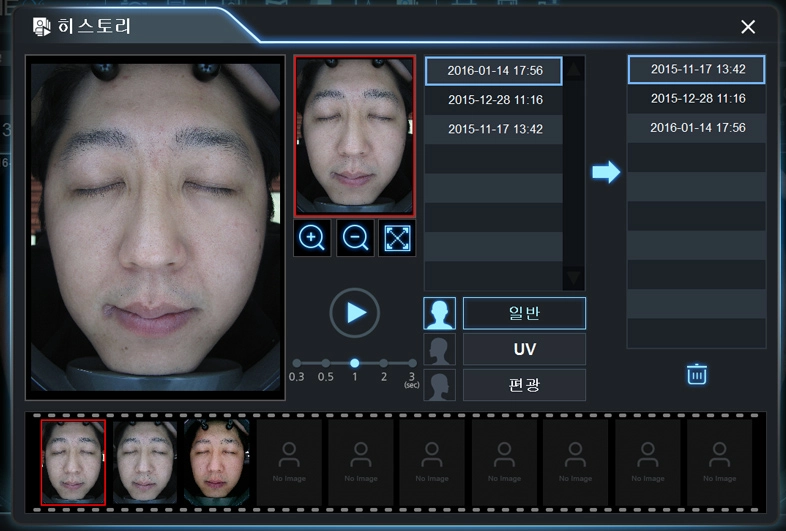Click the fit-to-screen expand icon

click(397, 239)
